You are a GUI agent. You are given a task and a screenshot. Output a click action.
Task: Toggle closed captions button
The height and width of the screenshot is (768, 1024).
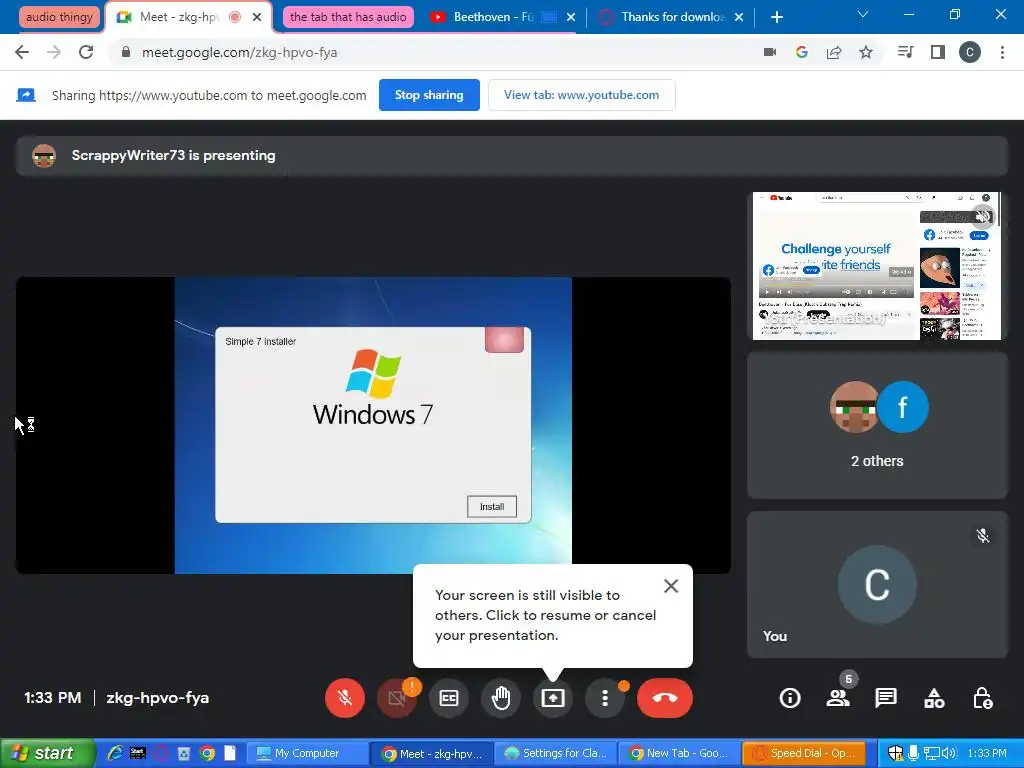(449, 698)
